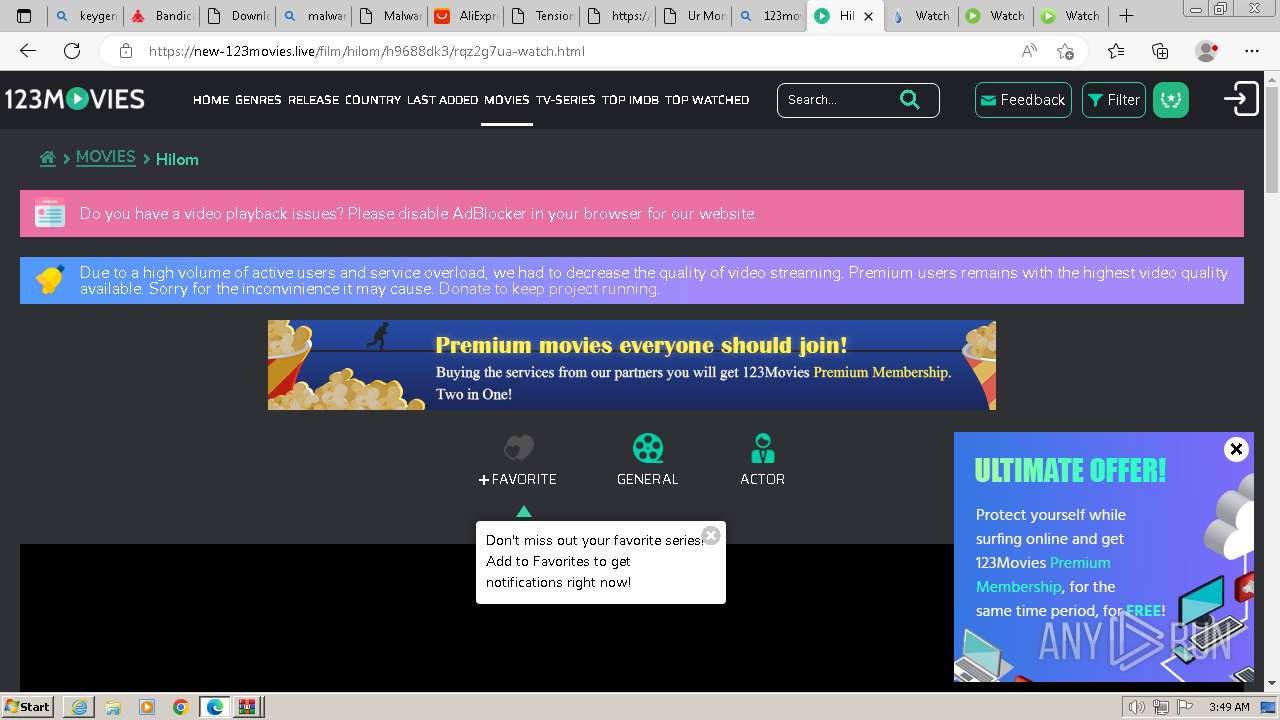Open the GENRES menu
Screen dimensions: 1280x720
(x=258, y=100)
